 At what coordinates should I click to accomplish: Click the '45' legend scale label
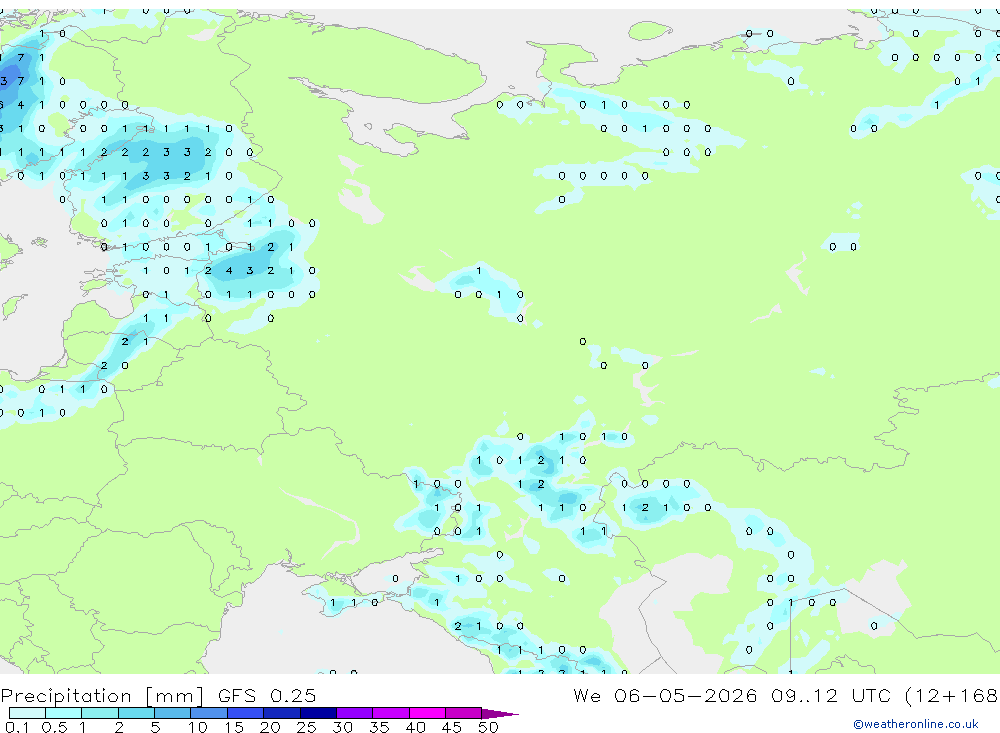point(452,727)
